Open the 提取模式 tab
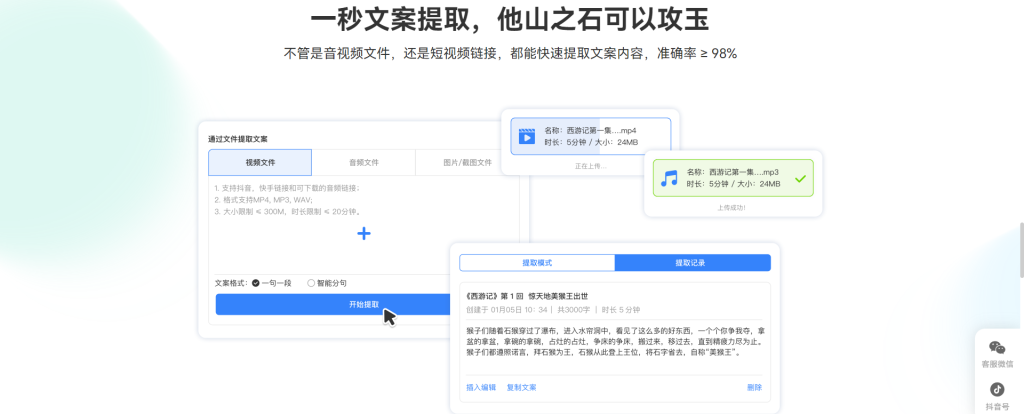 537,263
